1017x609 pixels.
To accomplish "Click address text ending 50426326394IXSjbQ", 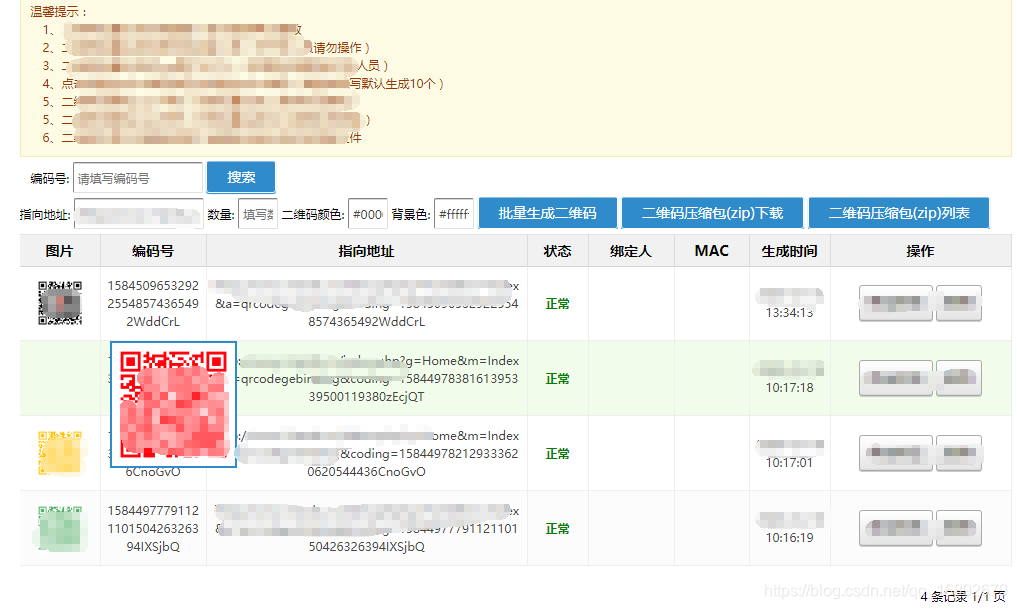I will point(366,529).
